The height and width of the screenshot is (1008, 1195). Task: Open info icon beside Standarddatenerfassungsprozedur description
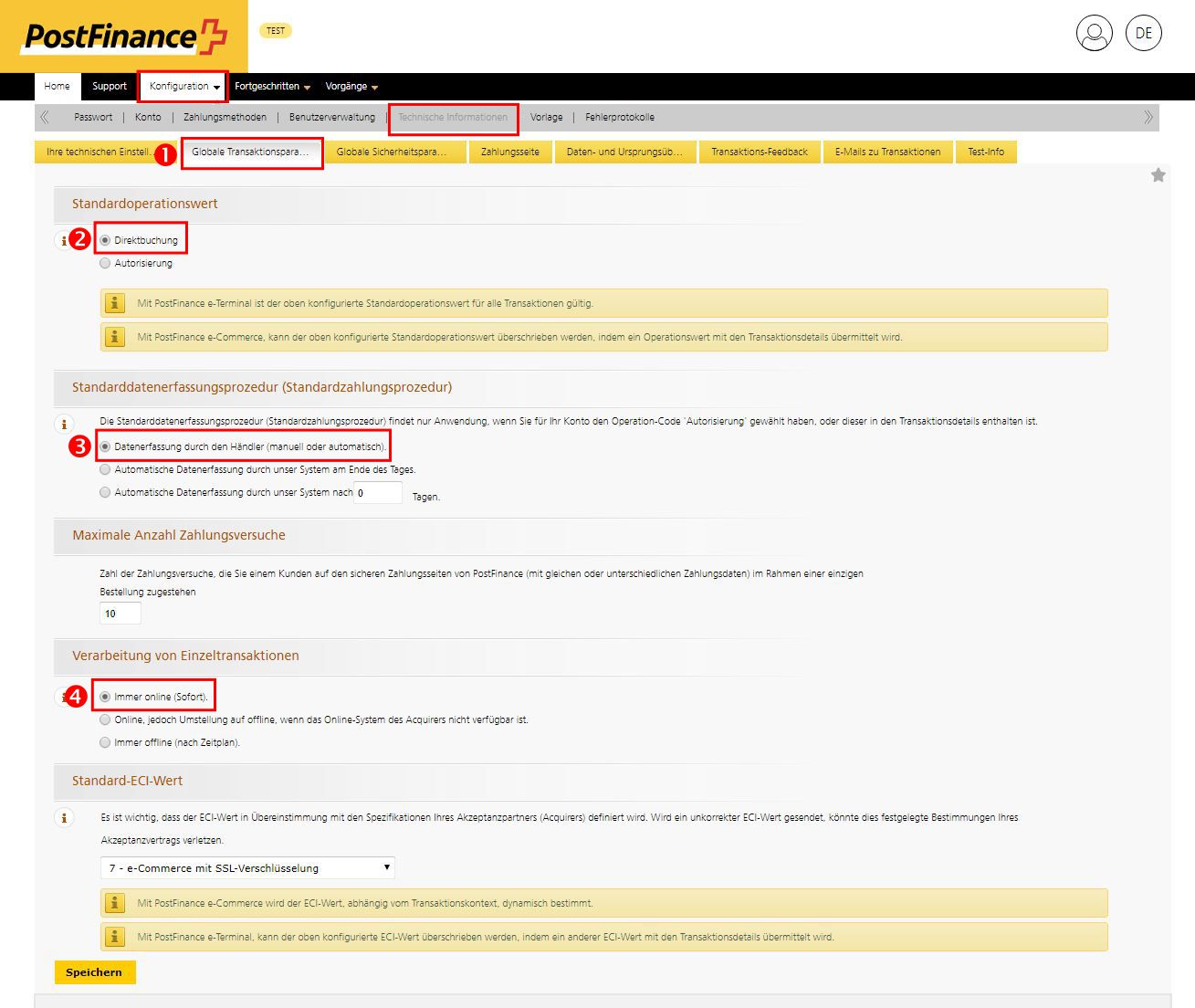(x=64, y=425)
